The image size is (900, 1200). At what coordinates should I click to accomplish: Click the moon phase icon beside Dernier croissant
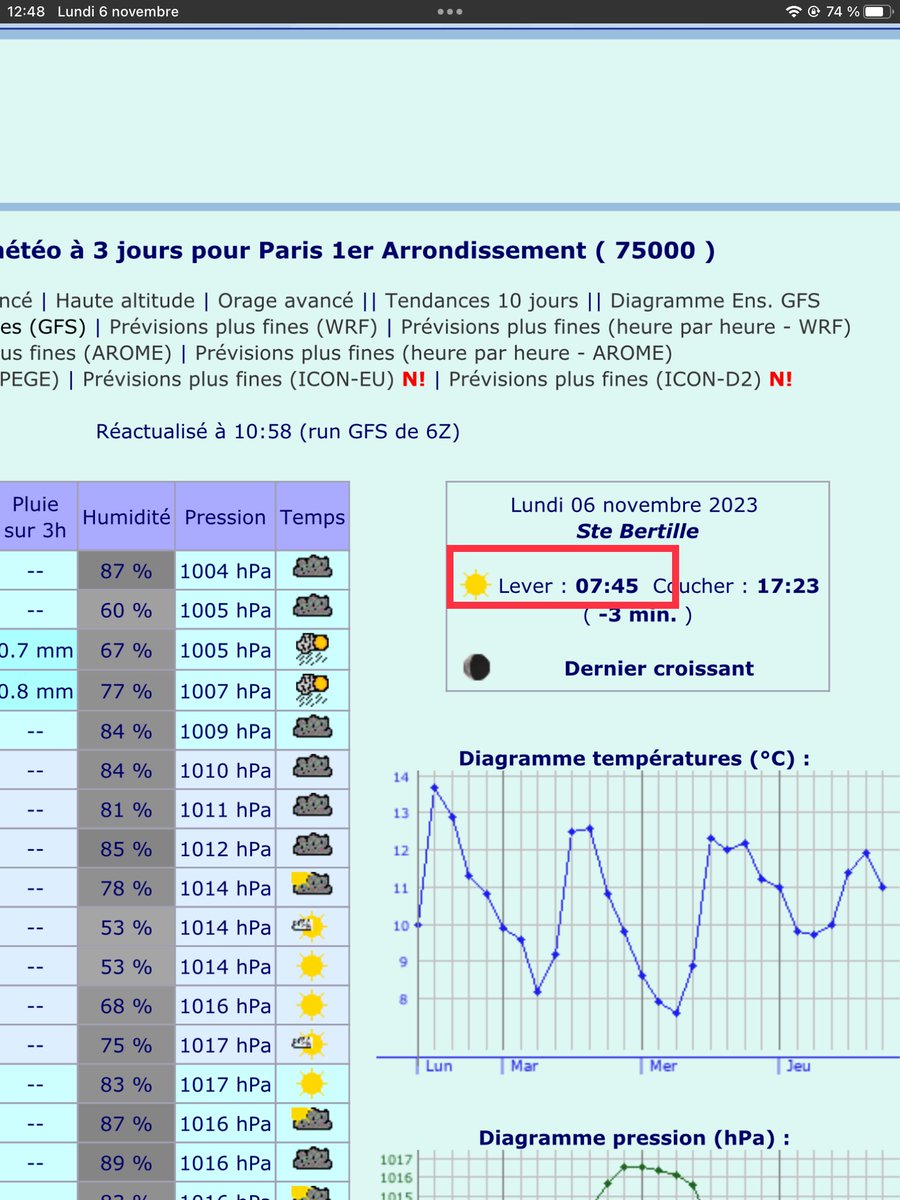pyautogui.click(x=477, y=667)
